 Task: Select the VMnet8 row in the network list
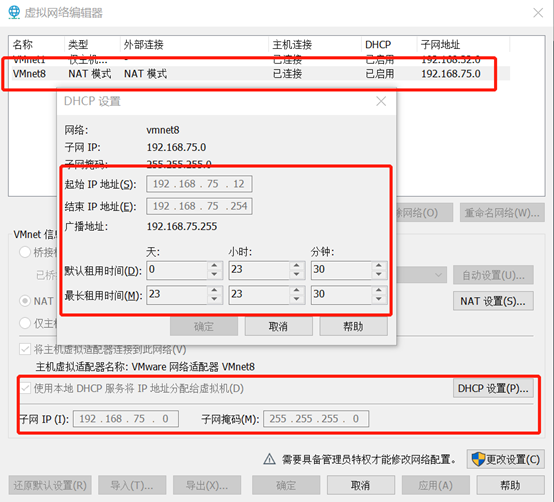click(x=261, y=74)
